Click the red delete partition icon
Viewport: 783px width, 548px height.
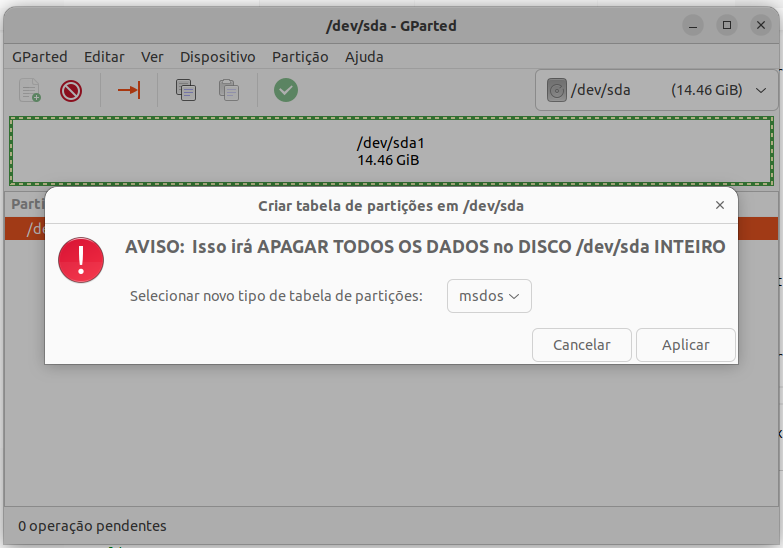coord(71,91)
